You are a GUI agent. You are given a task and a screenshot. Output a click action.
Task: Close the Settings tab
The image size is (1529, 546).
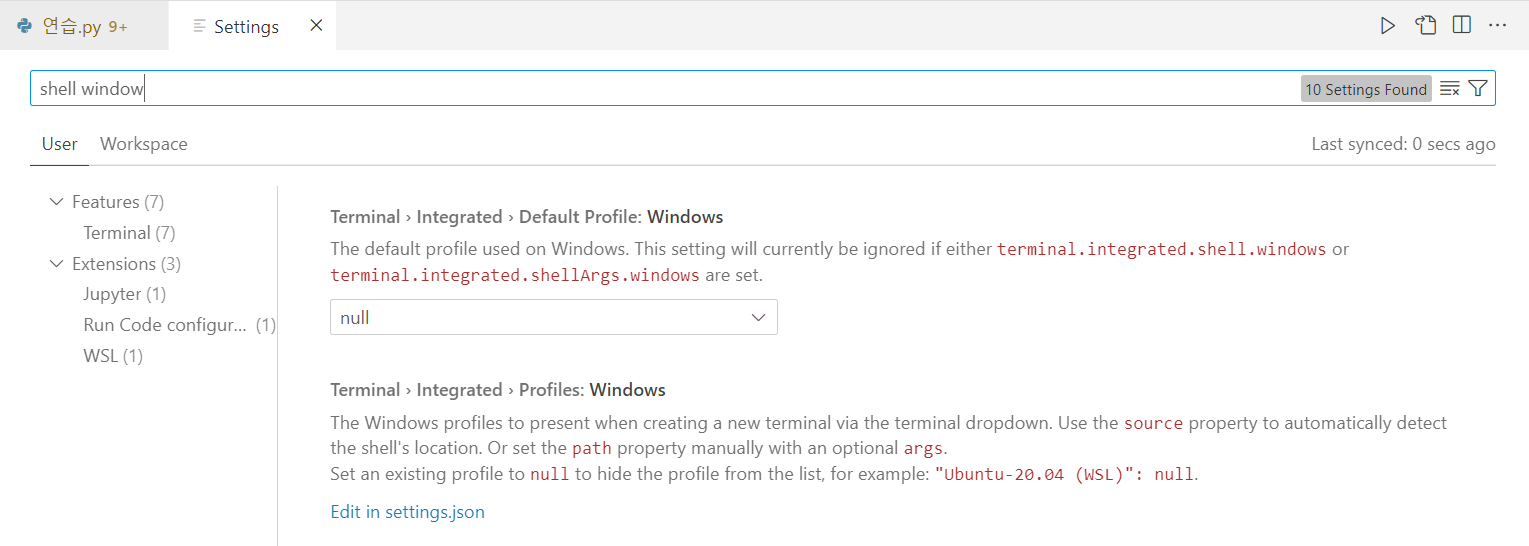coord(316,26)
